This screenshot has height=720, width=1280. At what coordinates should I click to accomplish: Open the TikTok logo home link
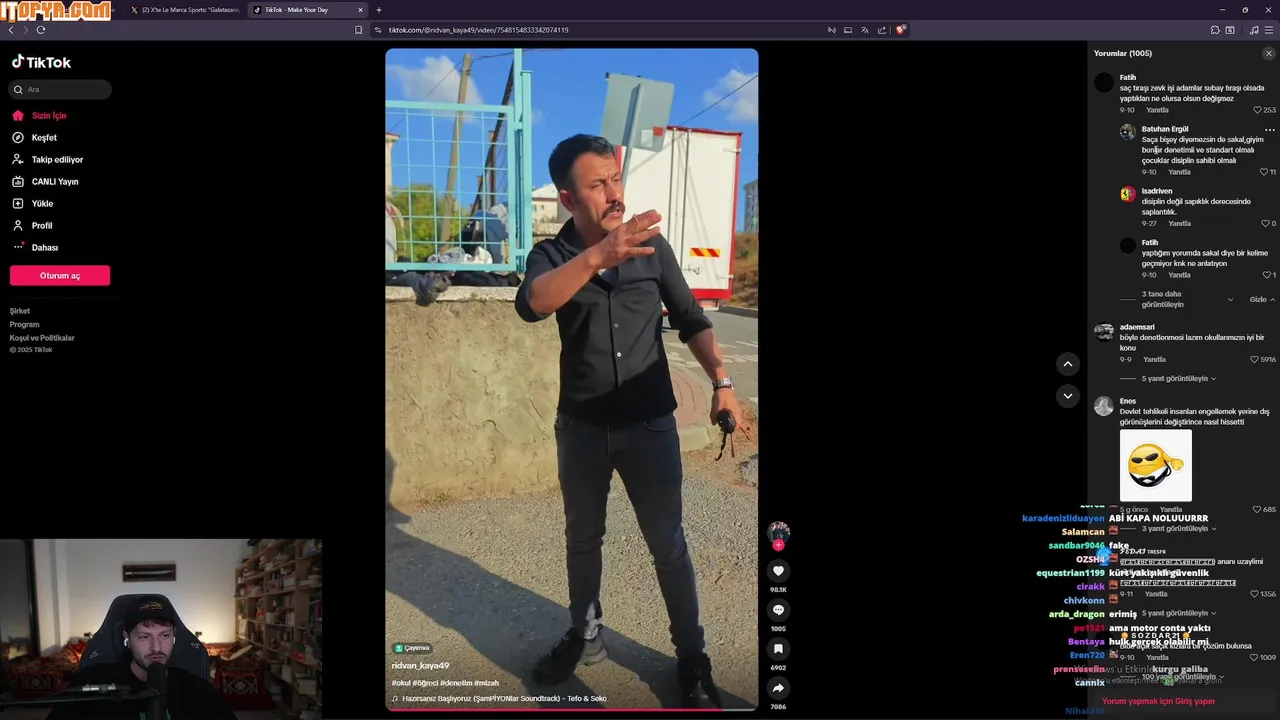(x=41, y=62)
